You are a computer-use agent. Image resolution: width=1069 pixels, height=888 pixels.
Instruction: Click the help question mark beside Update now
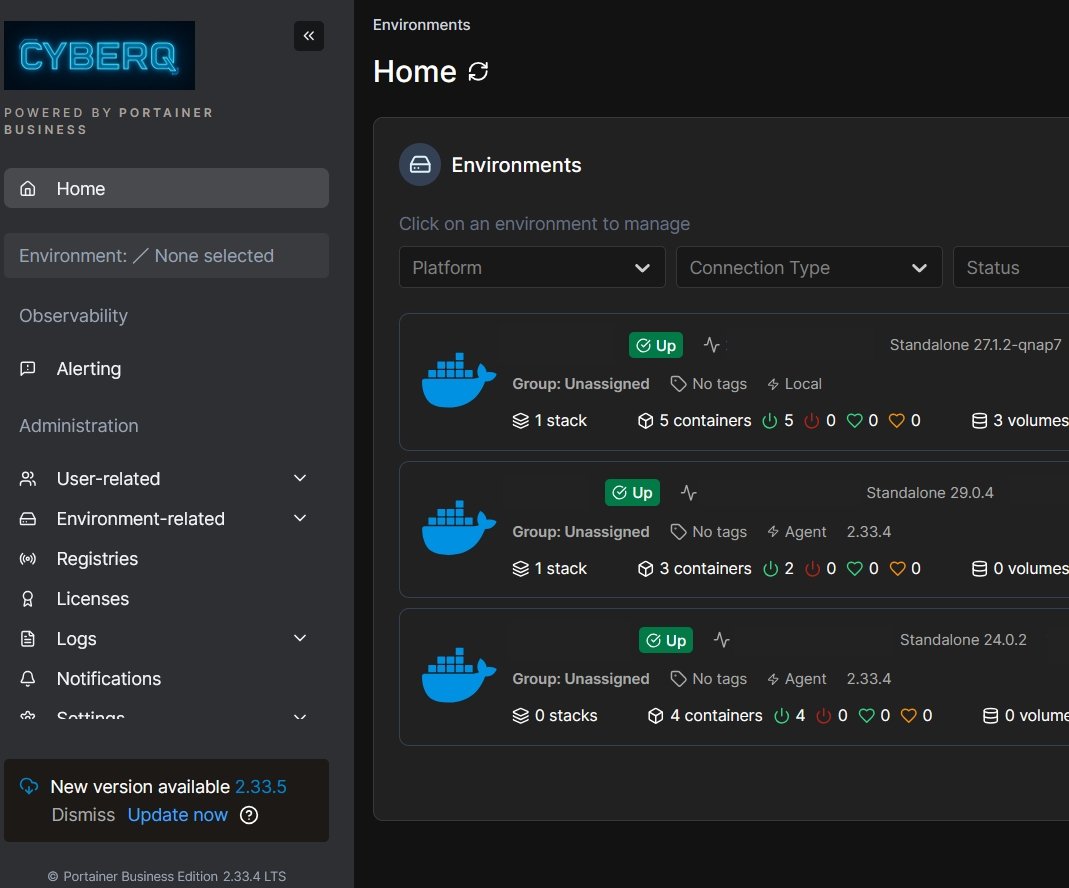tap(250, 815)
